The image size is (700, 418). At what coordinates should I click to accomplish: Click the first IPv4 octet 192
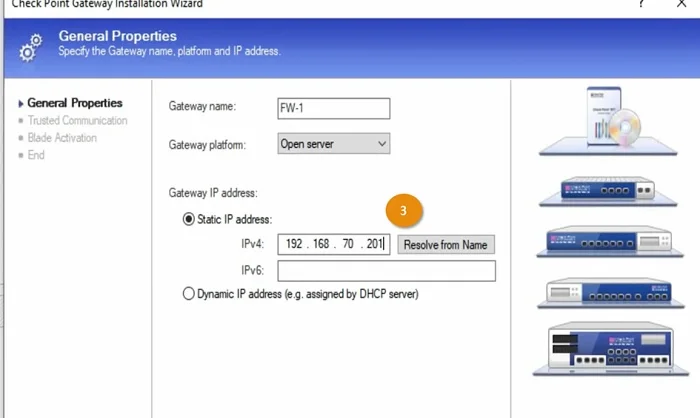(294, 244)
